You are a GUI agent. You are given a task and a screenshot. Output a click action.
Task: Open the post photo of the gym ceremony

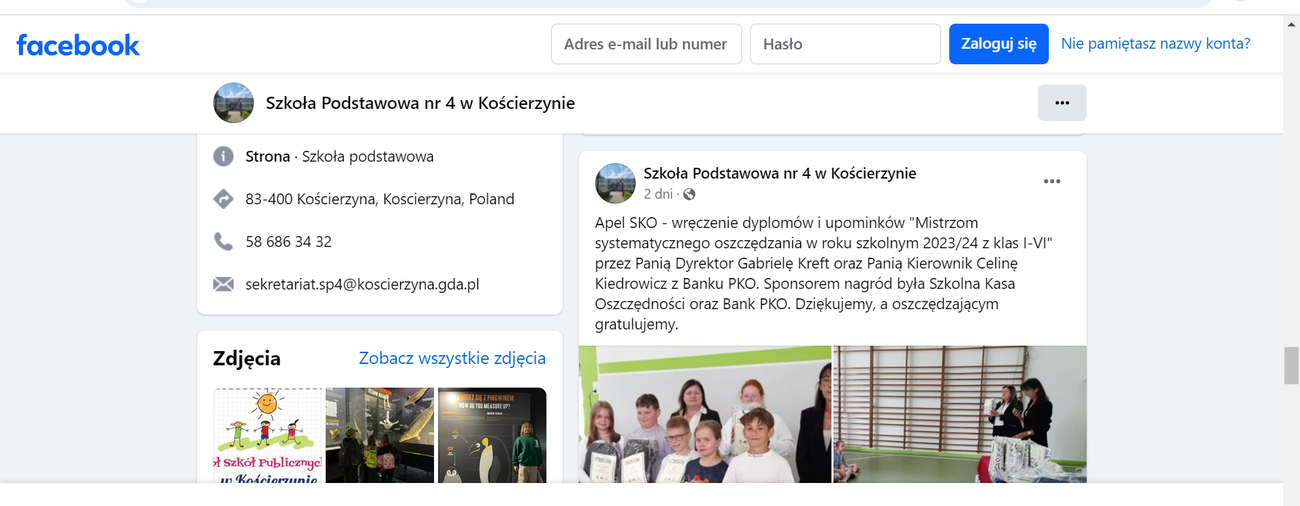click(960, 414)
